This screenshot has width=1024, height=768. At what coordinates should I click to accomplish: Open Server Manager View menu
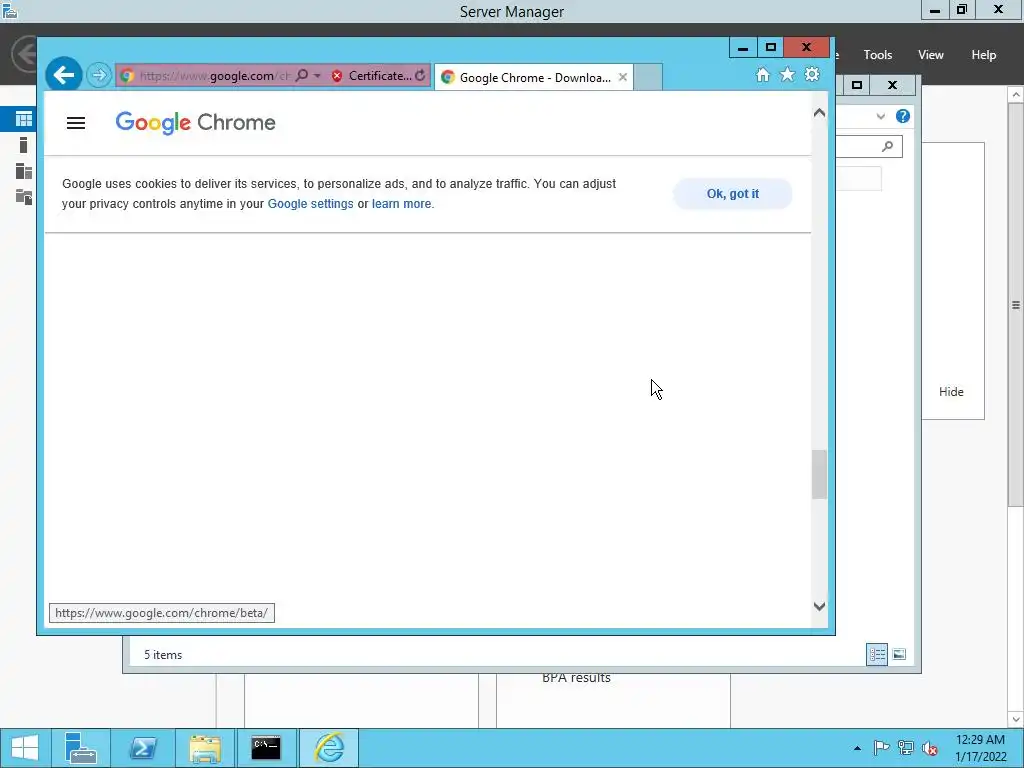[930, 55]
